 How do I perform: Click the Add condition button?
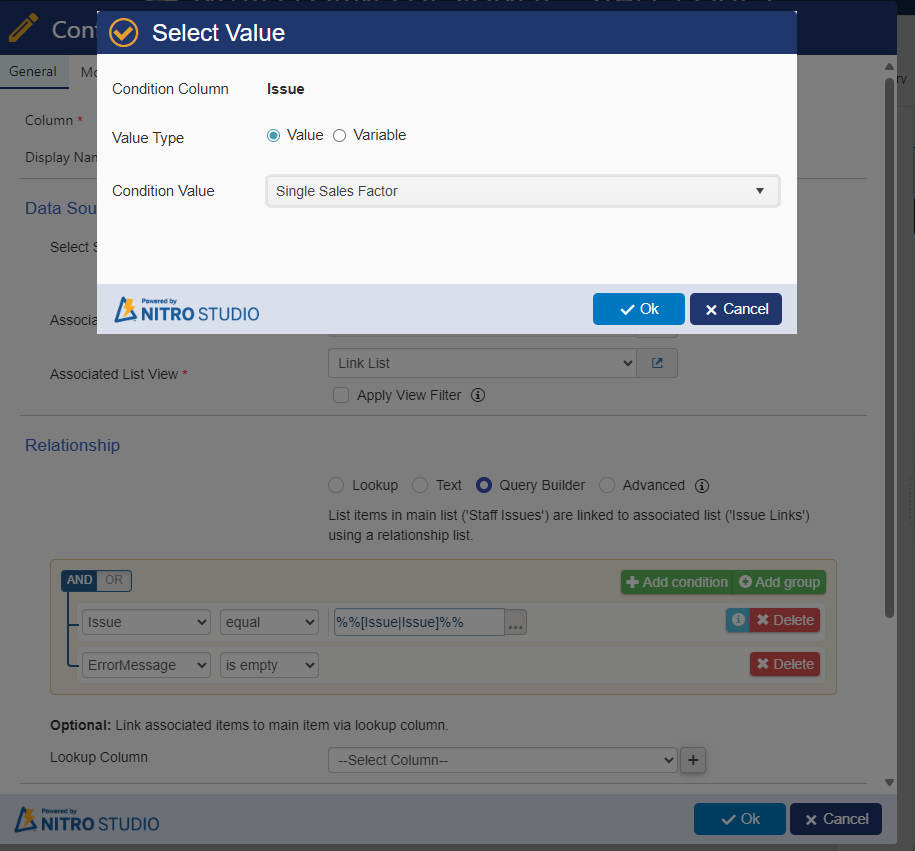click(676, 582)
